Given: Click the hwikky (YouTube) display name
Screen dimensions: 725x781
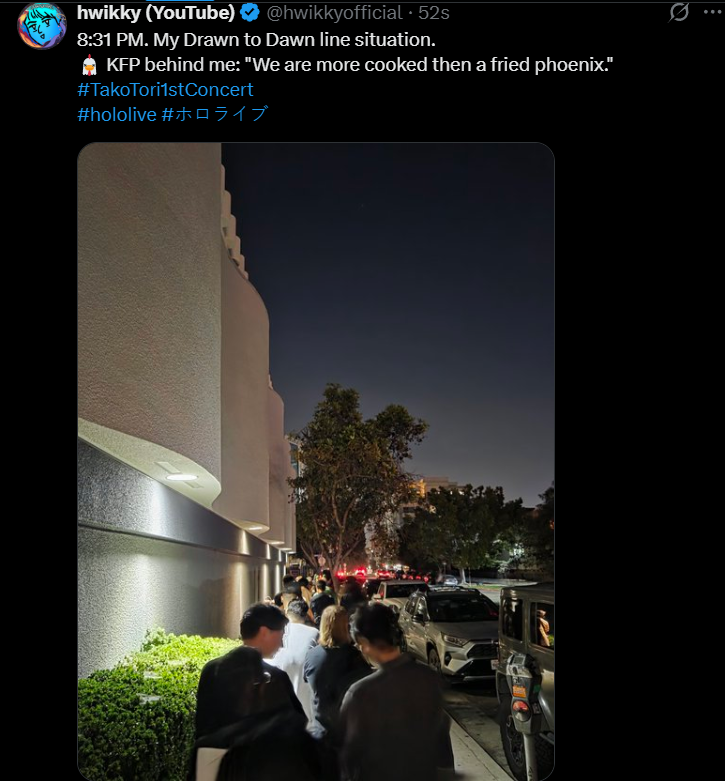Looking at the screenshot, I should [156, 13].
